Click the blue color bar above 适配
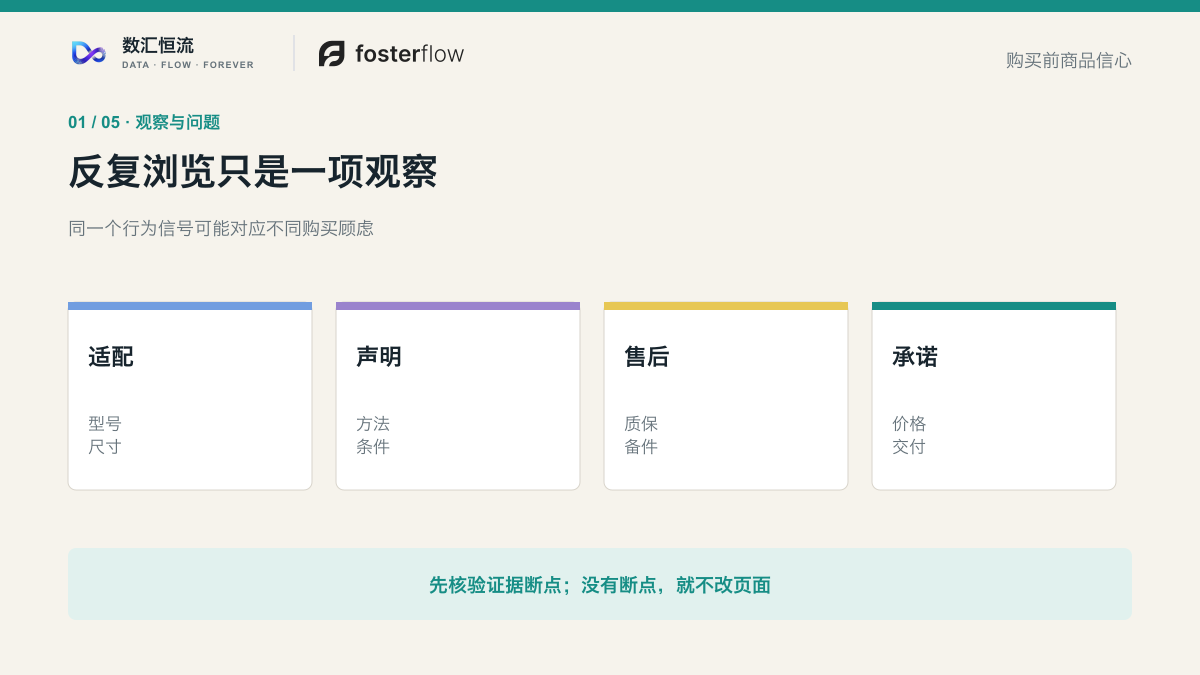This screenshot has width=1200, height=675. (x=190, y=306)
